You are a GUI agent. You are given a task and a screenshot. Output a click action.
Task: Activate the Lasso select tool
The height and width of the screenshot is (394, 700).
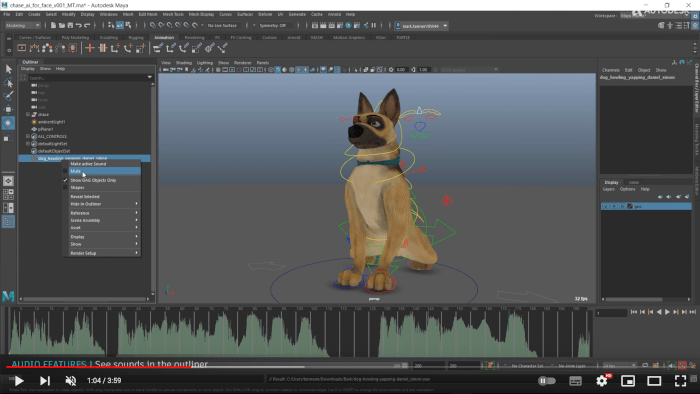pos(8,83)
